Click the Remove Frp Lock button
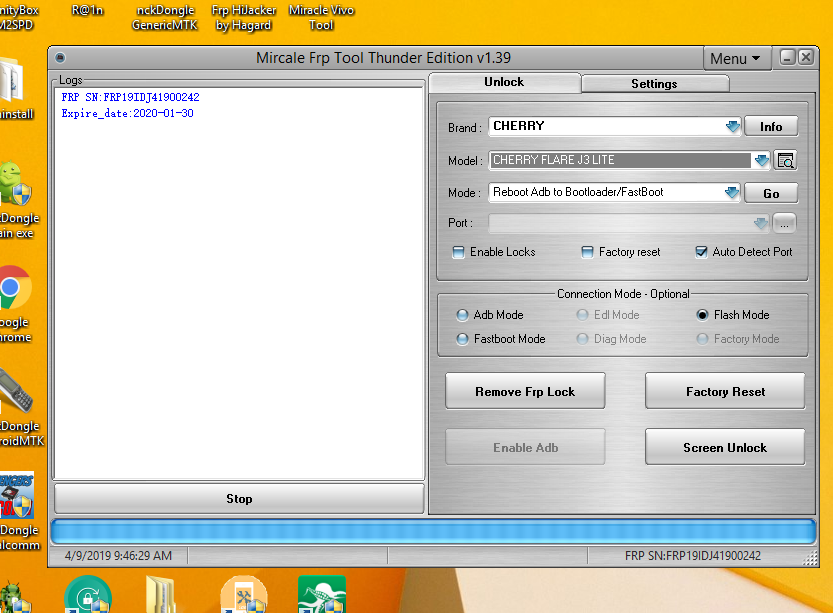Image resolution: width=833 pixels, height=613 pixels. 525,391
